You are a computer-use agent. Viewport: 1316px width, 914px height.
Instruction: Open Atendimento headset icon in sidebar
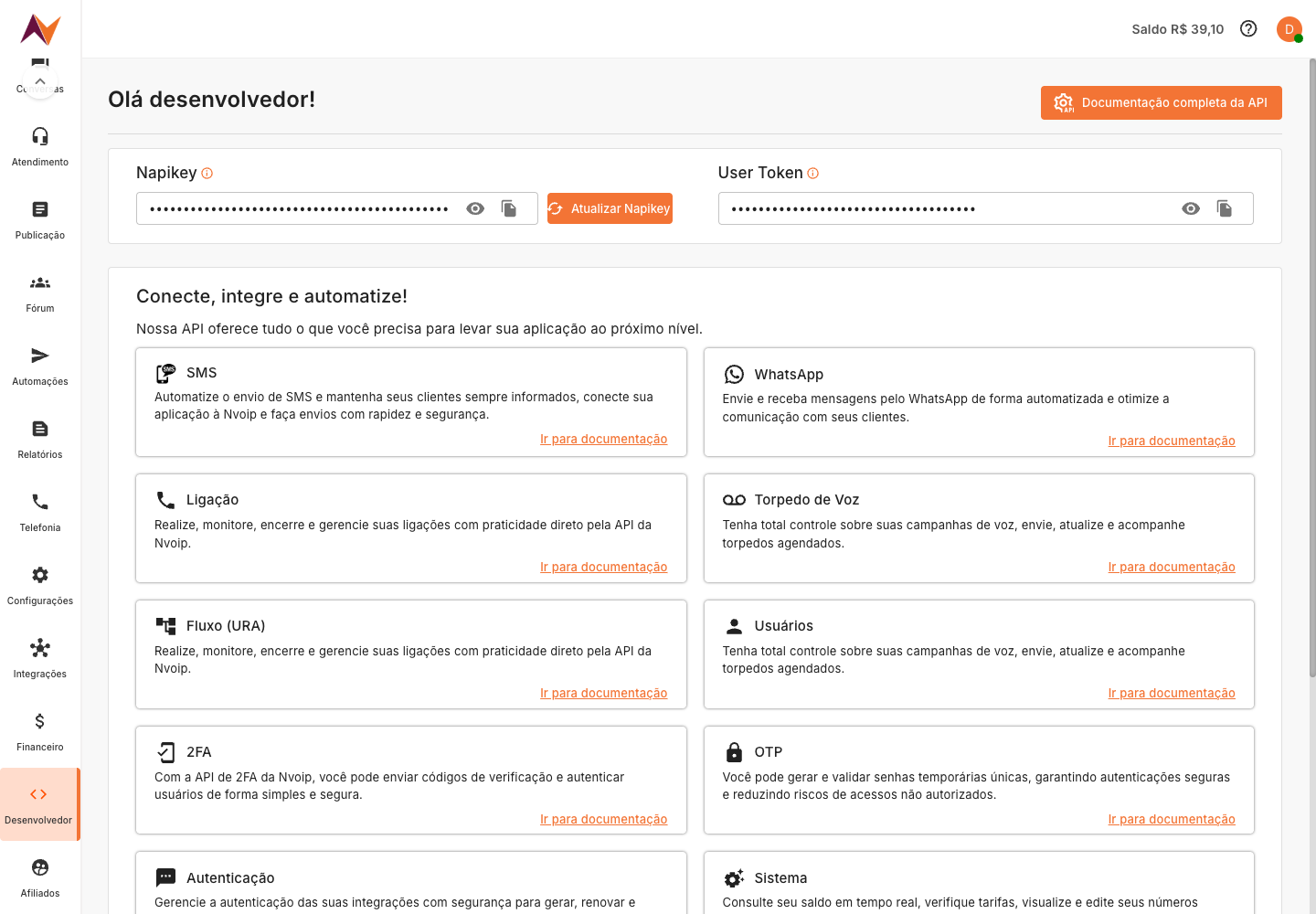coord(40,136)
